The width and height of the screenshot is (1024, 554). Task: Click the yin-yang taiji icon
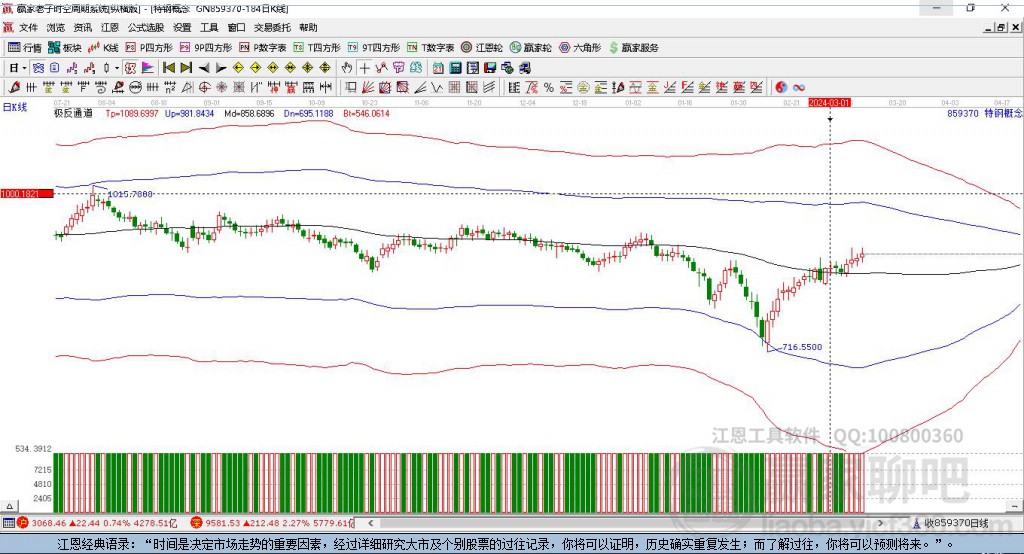coord(781,87)
